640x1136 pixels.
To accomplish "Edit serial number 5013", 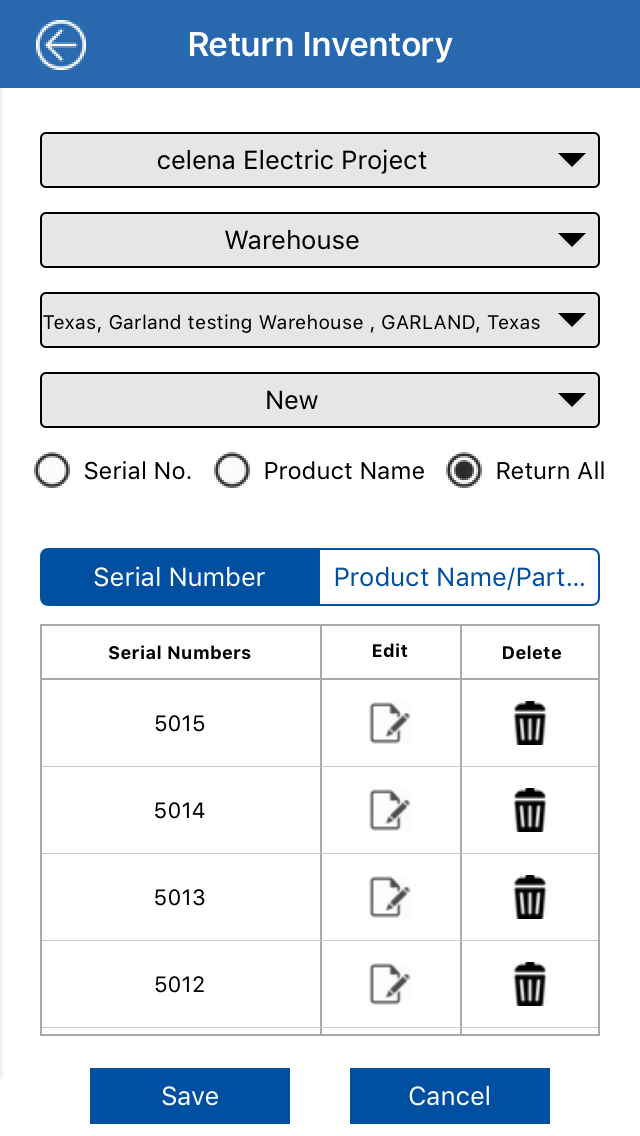I will pos(389,897).
